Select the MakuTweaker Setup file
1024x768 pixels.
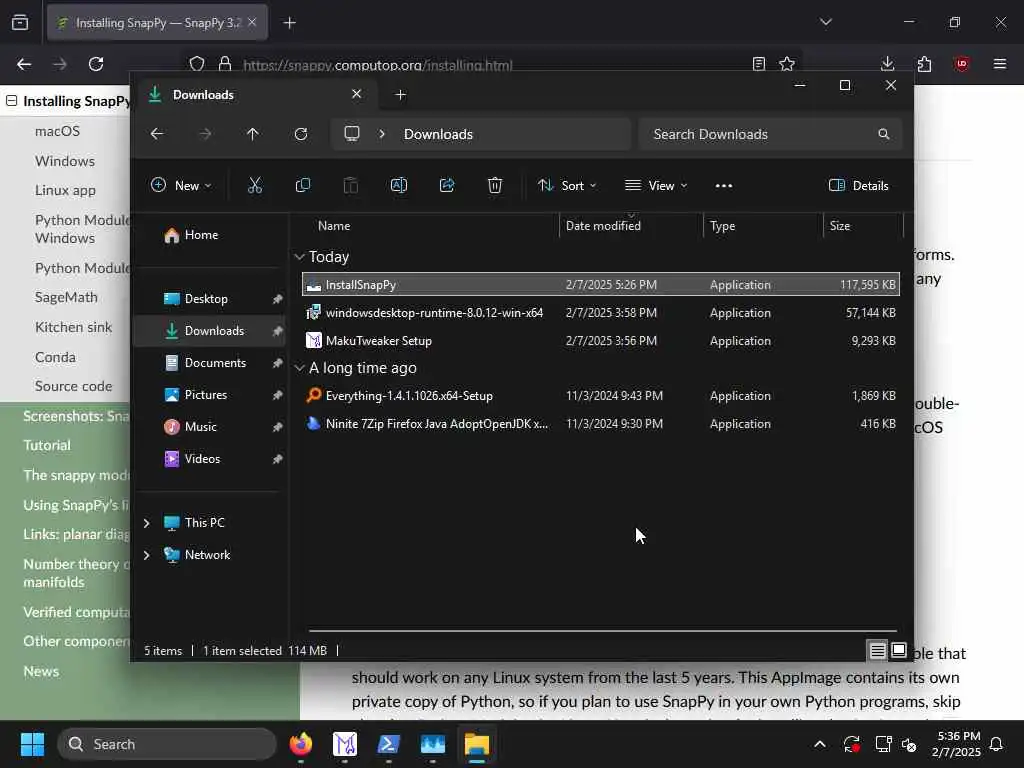601,341
